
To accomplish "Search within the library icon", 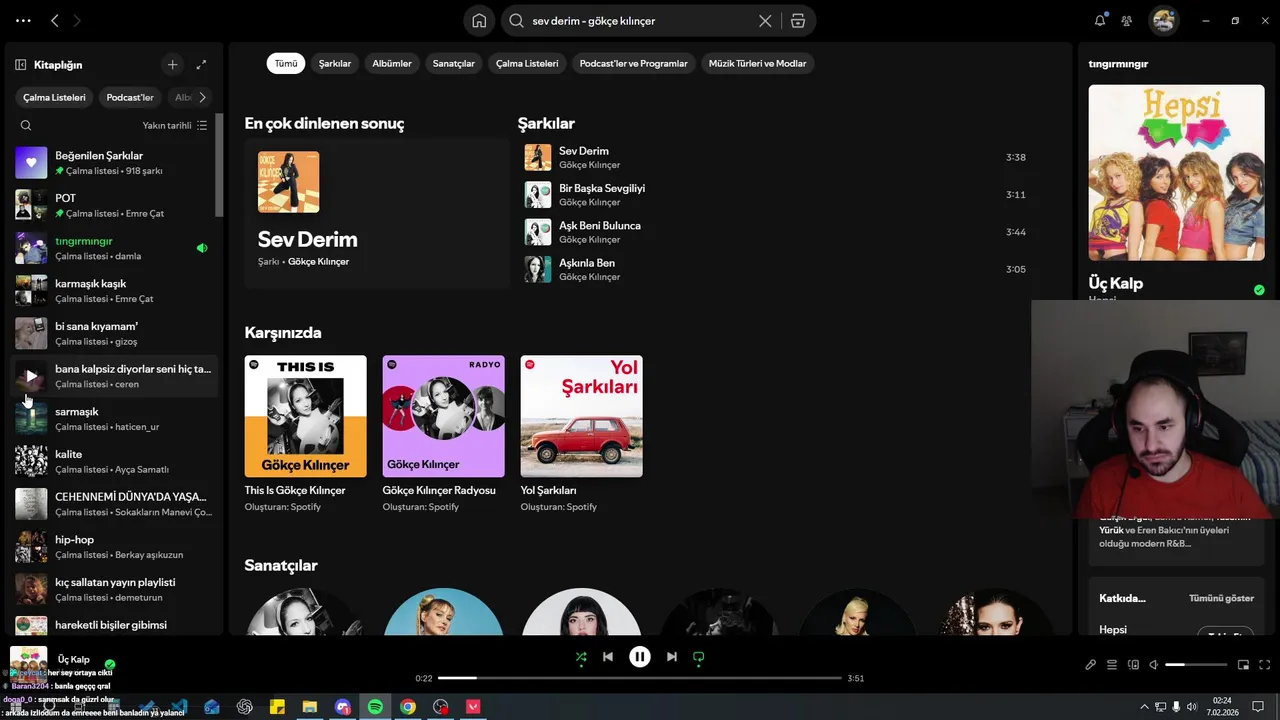I will pyautogui.click(x=26, y=125).
